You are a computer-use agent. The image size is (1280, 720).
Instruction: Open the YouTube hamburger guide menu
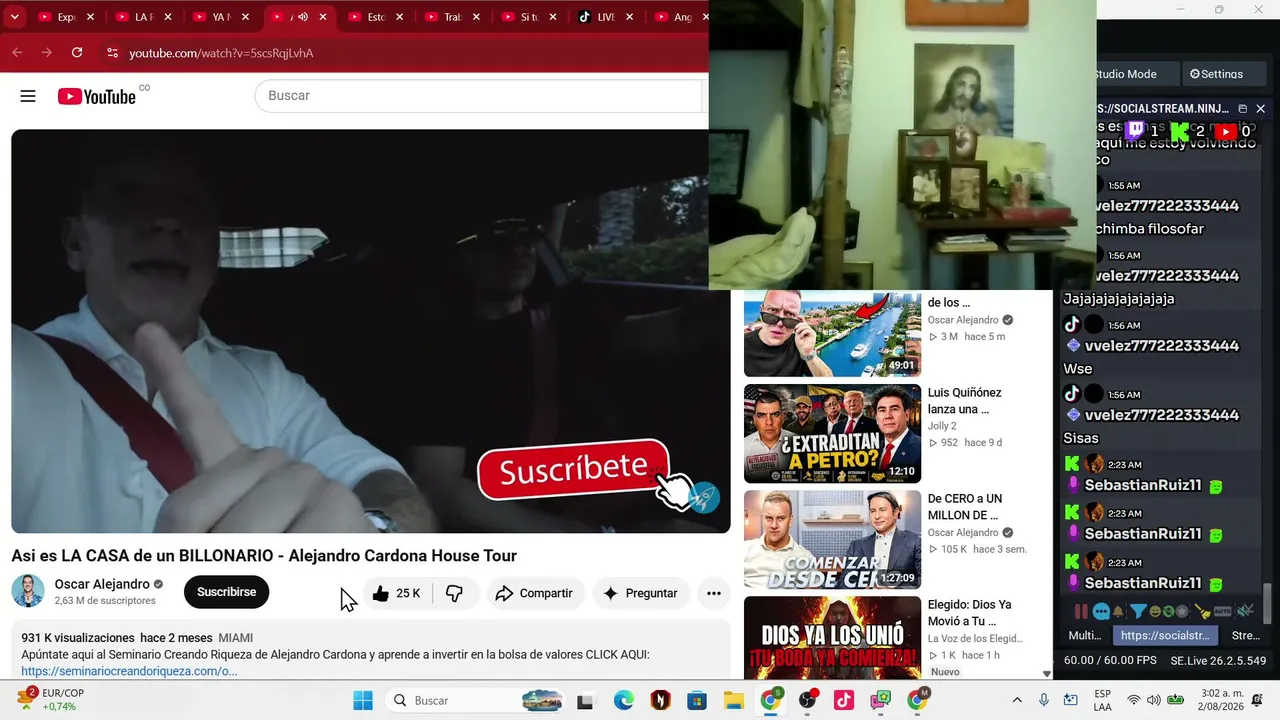pos(28,96)
